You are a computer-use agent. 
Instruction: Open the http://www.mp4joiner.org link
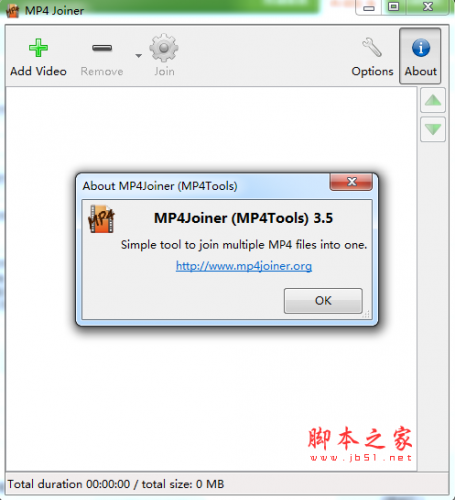pyautogui.click(x=244, y=266)
